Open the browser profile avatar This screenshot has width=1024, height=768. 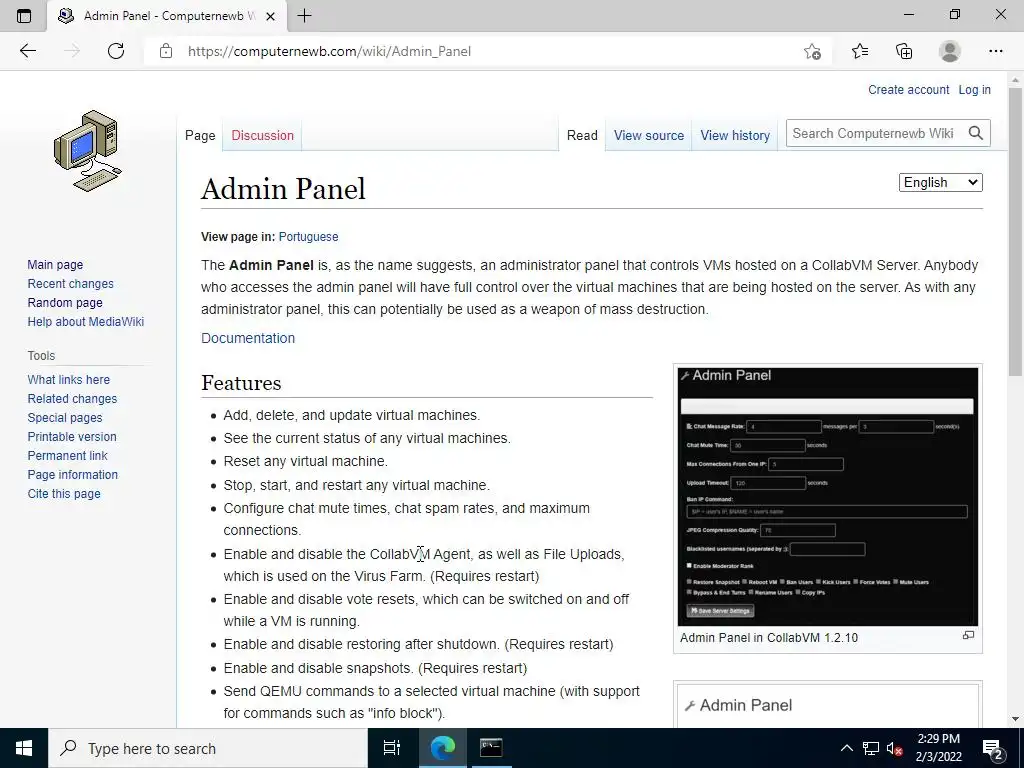(x=950, y=51)
